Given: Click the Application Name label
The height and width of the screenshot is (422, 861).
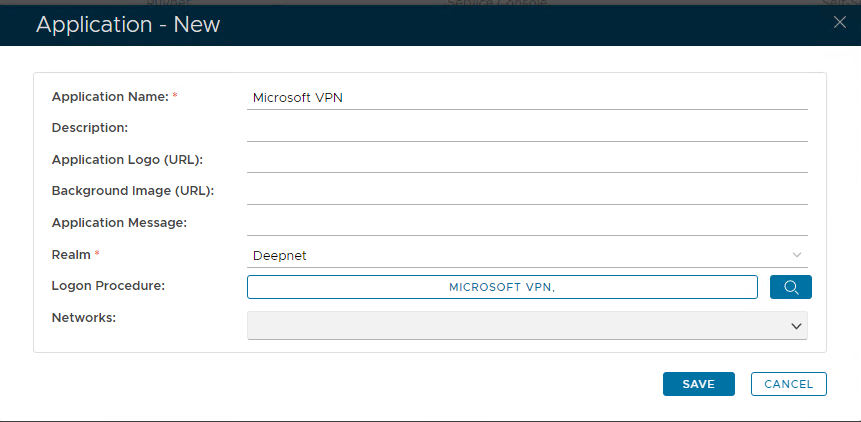Looking at the screenshot, I should tap(110, 97).
